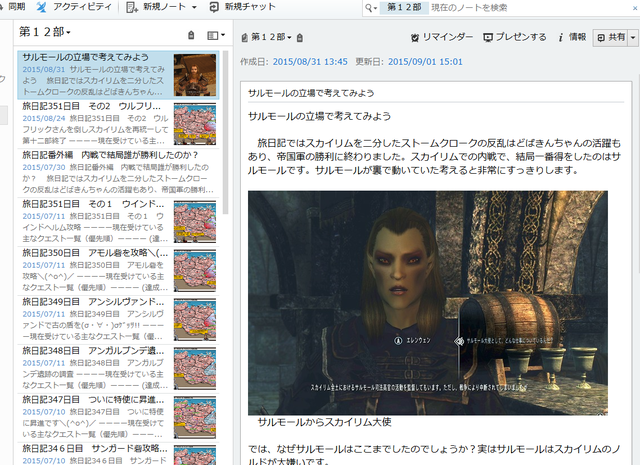Click the lock icon beside note notebook name
This screenshot has height=465, width=640.
[300, 38]
